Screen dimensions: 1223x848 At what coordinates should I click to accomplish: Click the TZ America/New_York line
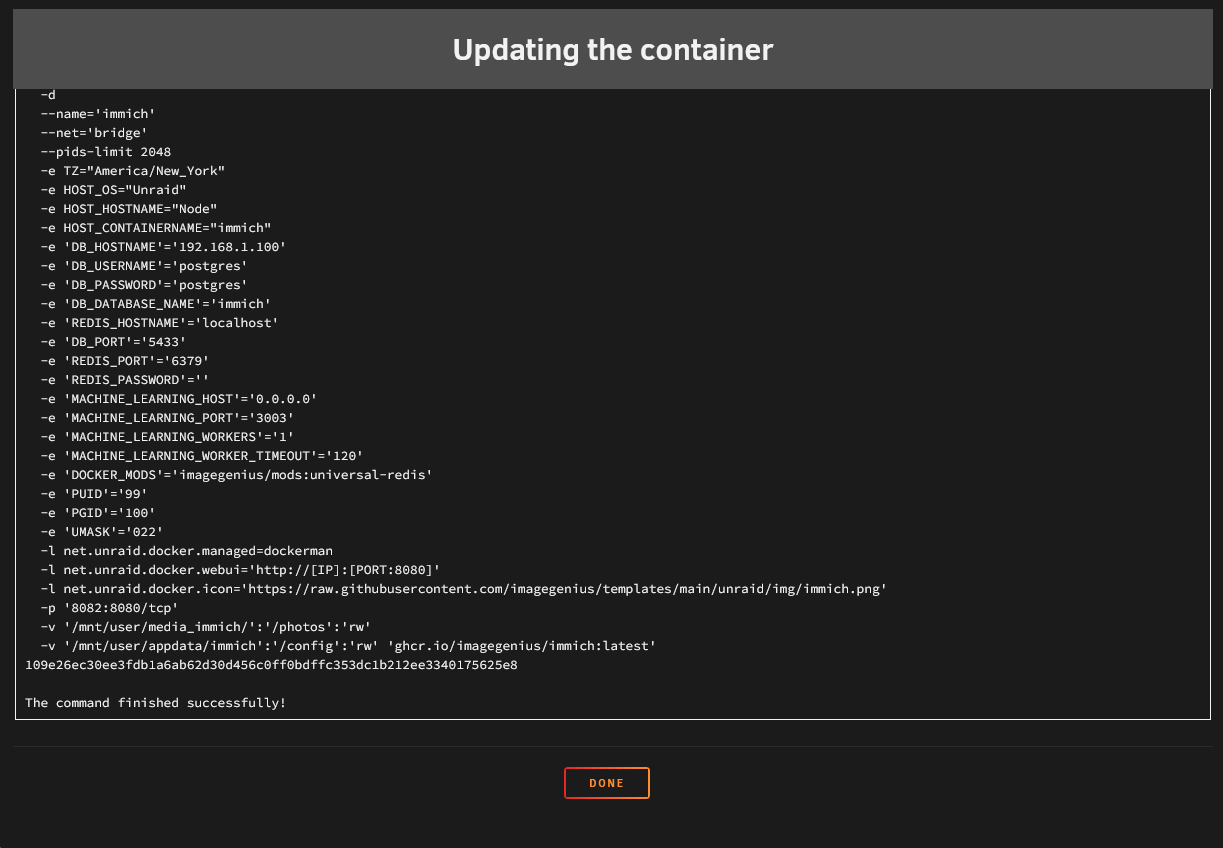132,171
